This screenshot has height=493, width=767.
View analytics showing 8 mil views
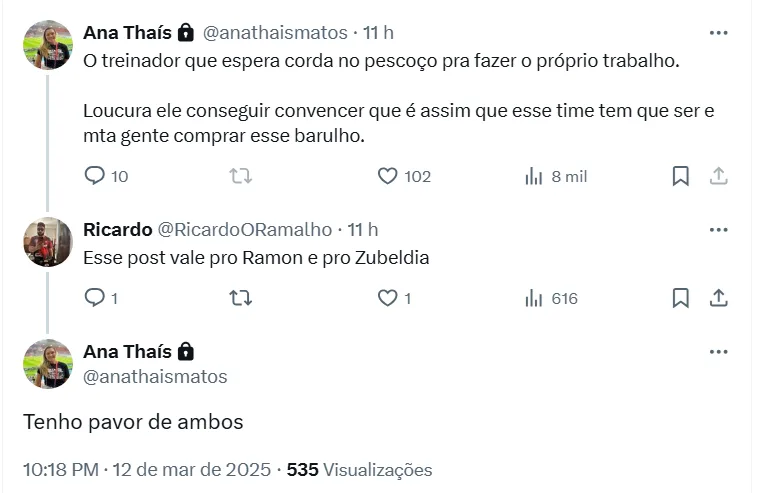tap(534, 177)
